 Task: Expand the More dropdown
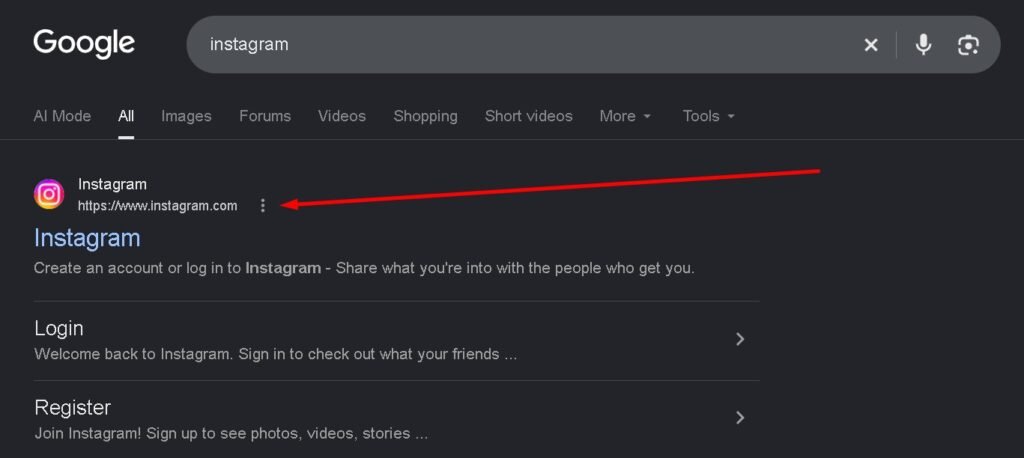(625, 116)
